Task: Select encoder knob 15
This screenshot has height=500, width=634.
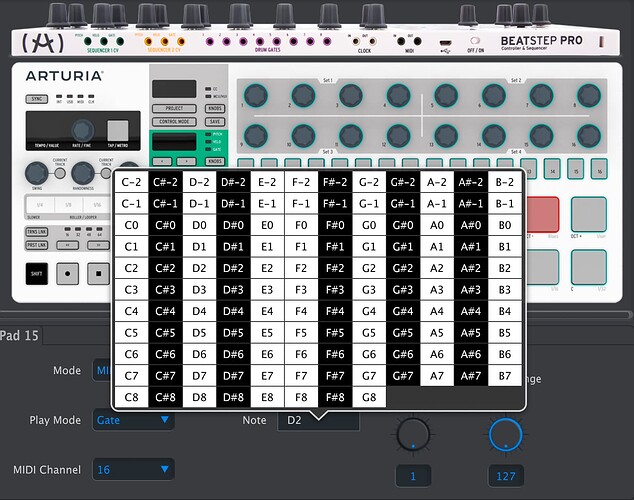Action: pos(541,136)
